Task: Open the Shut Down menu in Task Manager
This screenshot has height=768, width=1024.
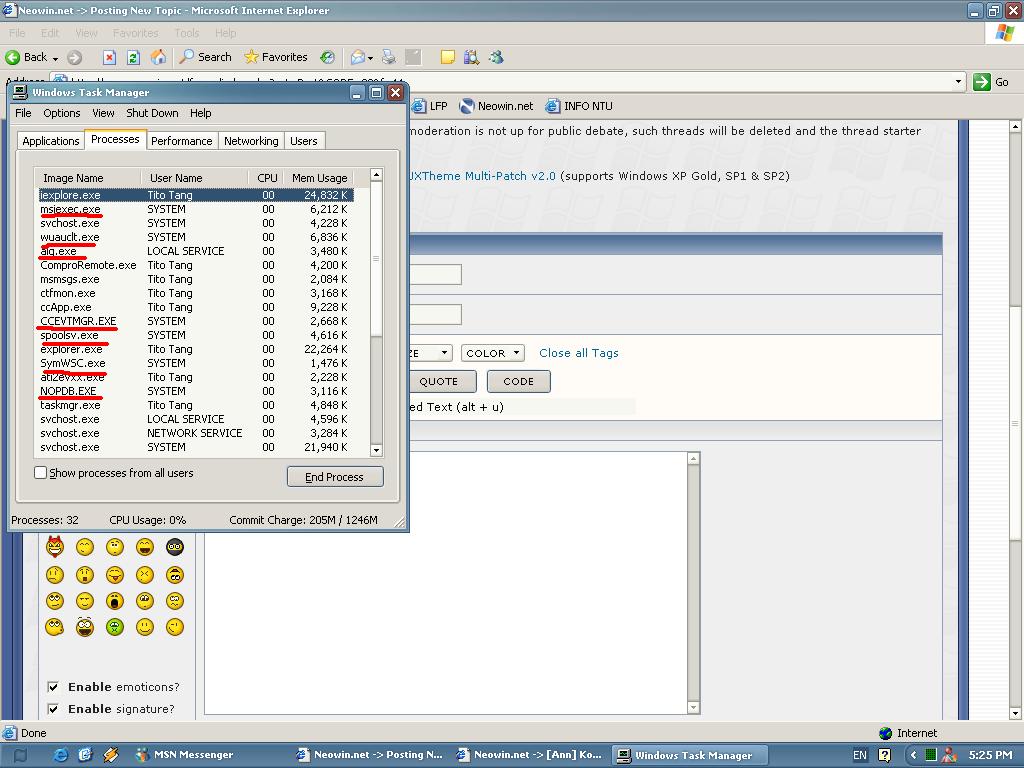Action: click(x=152, y=113)
